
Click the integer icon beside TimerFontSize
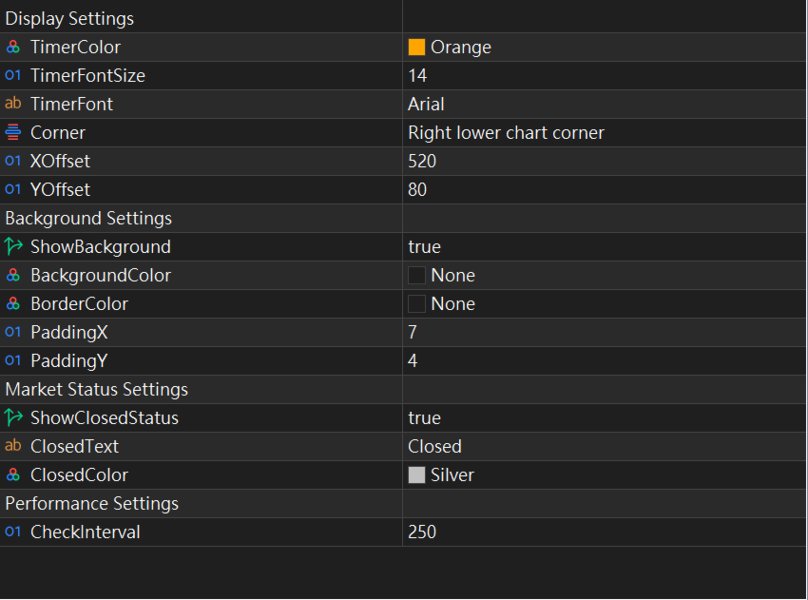(x=13, y=75)
